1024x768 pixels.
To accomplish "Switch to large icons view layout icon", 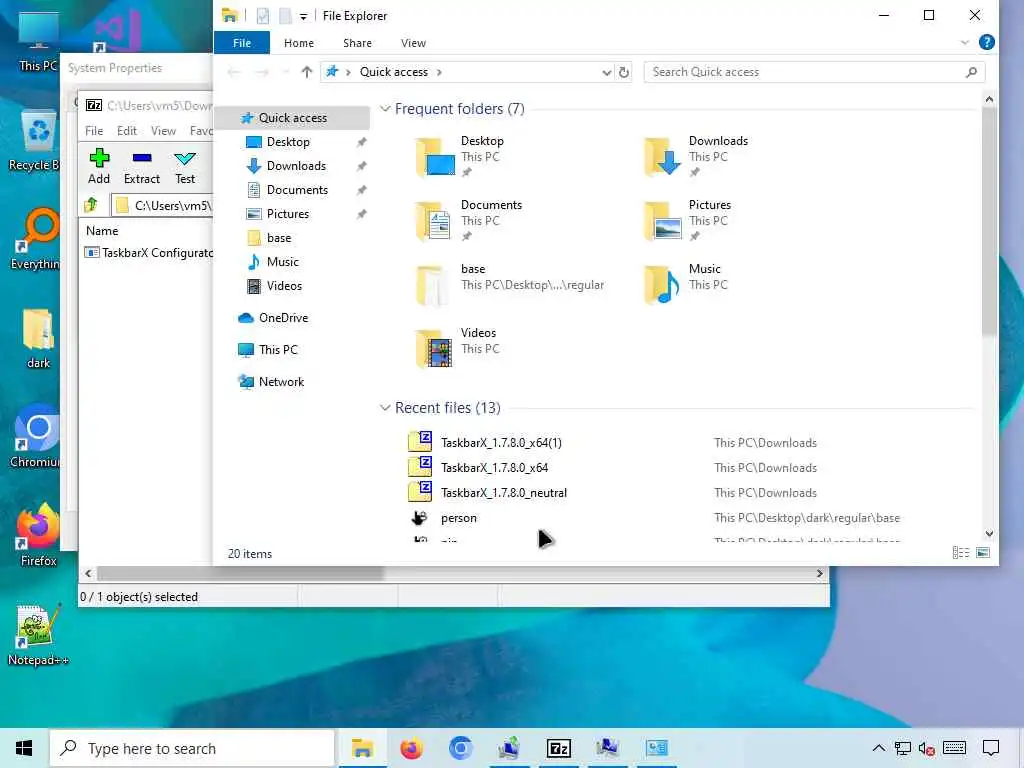I will (x=983, y=553).
